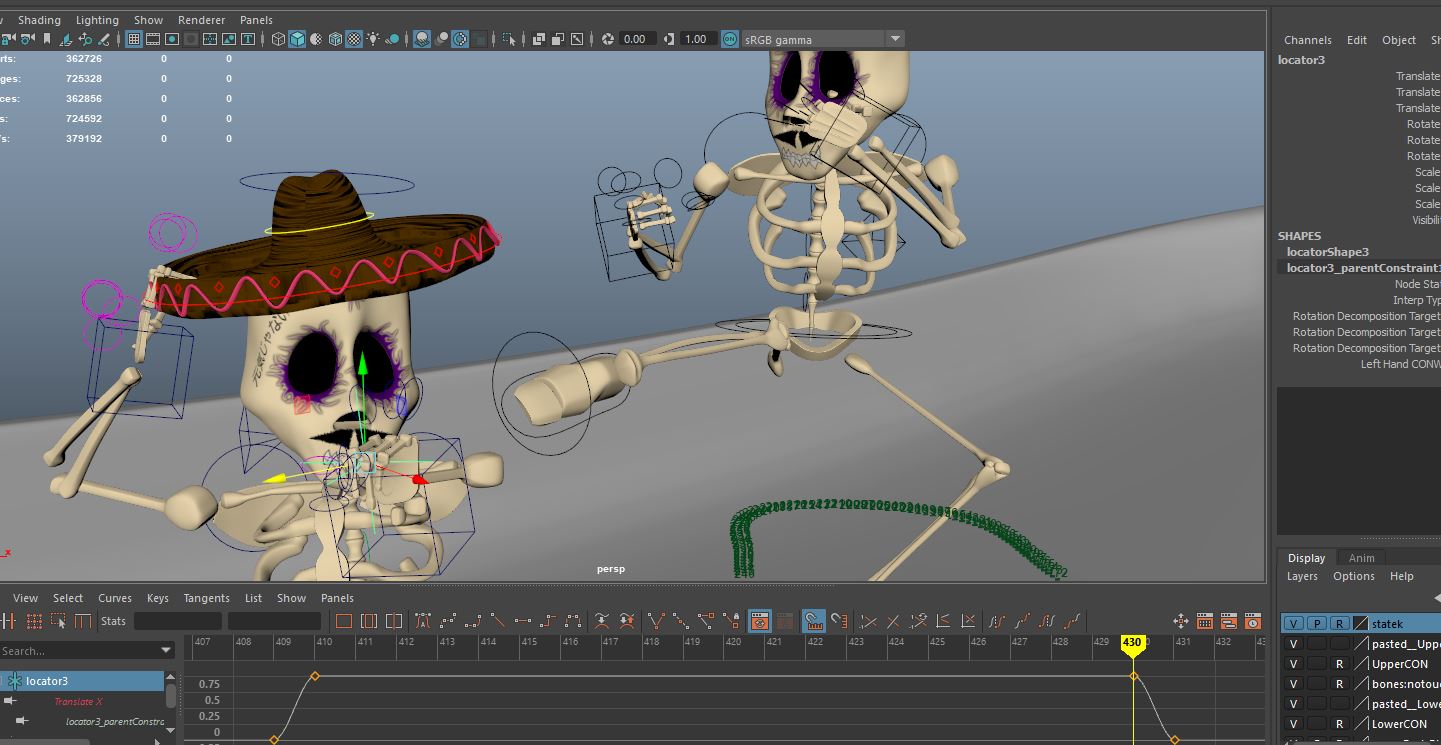Toggle the grid display icon in viewport toolbar
The image size is (1441, 745).
coord(133,39)
